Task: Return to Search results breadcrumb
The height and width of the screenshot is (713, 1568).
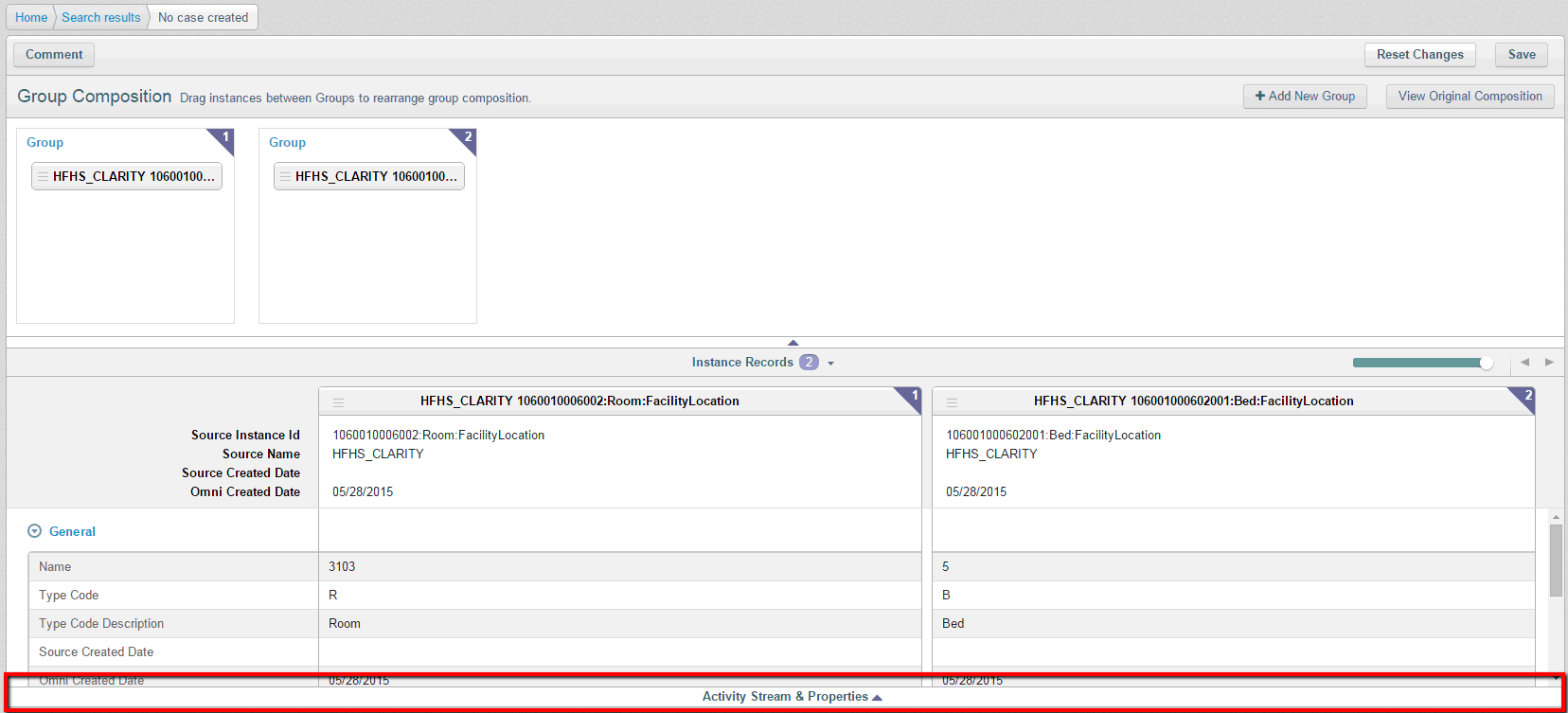Action: click(101, 17)
